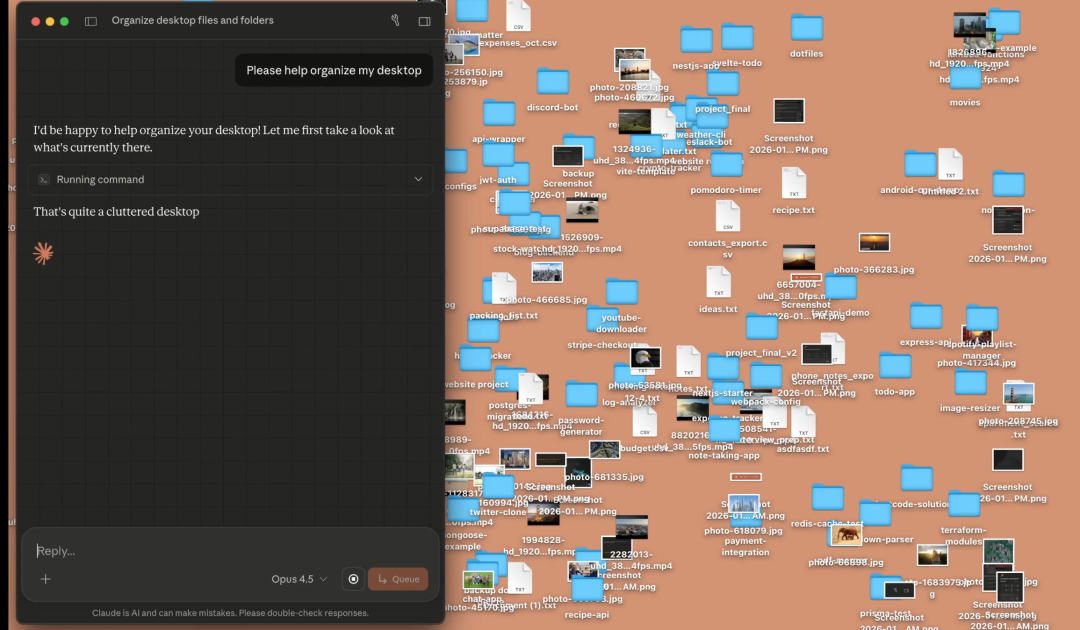Click the Reply text input field
The image size is (1080, 630).
[x=200, y=551]
